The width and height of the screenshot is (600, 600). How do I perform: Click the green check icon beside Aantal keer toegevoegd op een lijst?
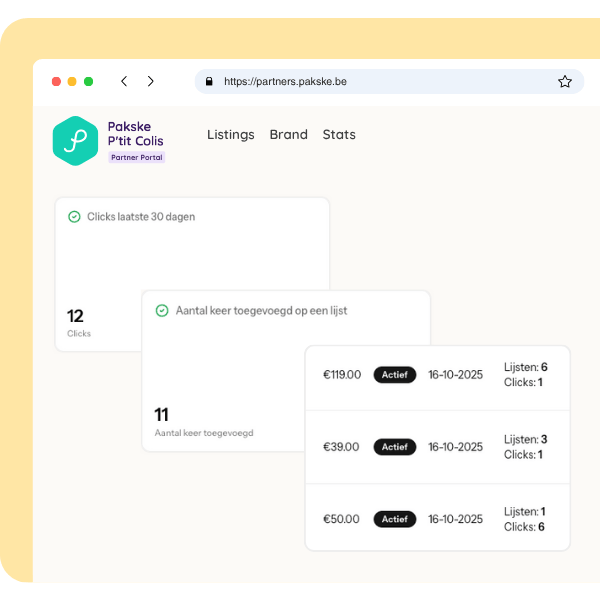(x=162, y=310)
